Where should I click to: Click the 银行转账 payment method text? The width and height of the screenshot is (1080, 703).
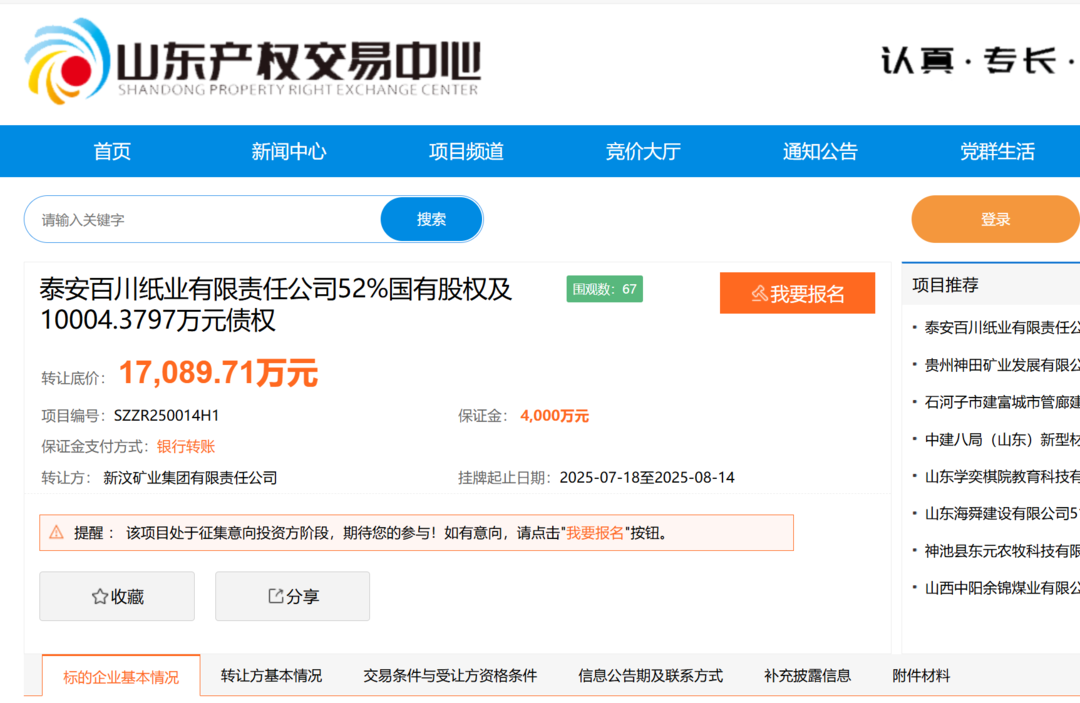[186, 447]
